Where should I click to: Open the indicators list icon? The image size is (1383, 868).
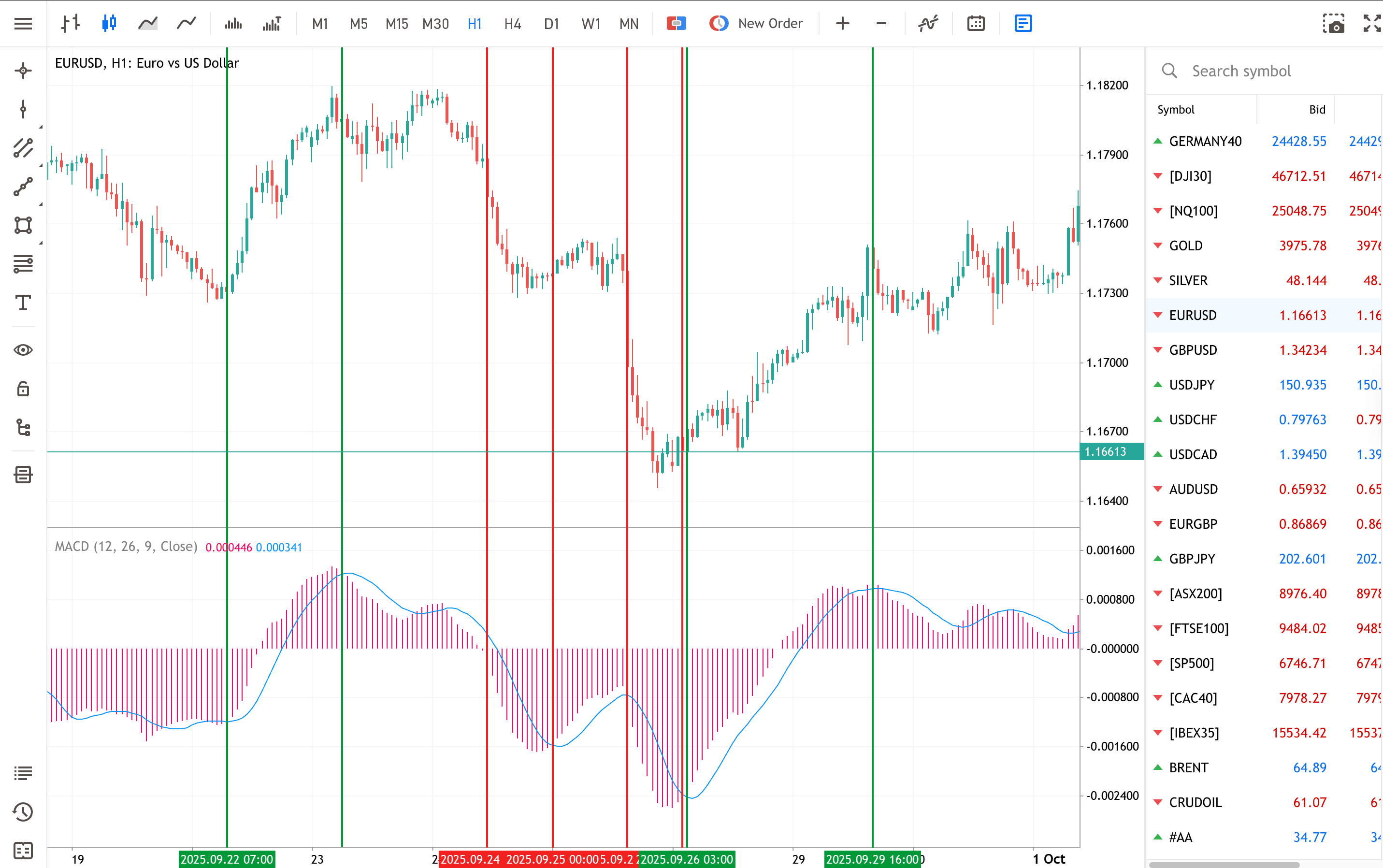coord(928,24)
